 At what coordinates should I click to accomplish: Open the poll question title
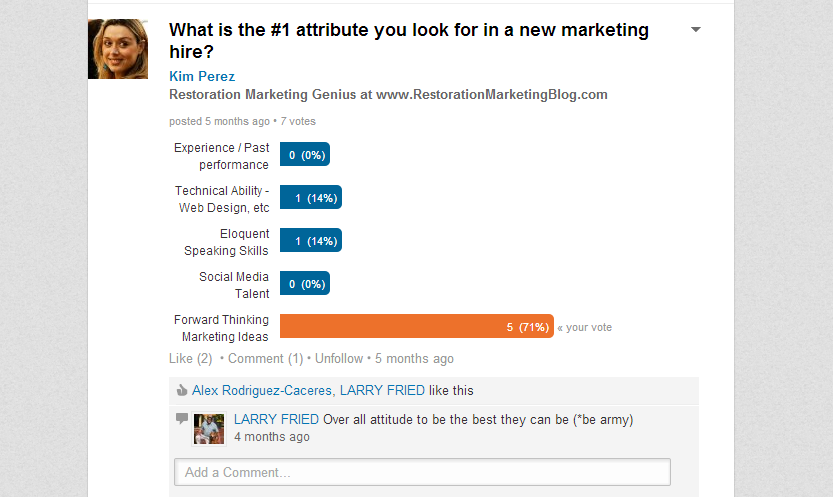[x=409, y=40]
